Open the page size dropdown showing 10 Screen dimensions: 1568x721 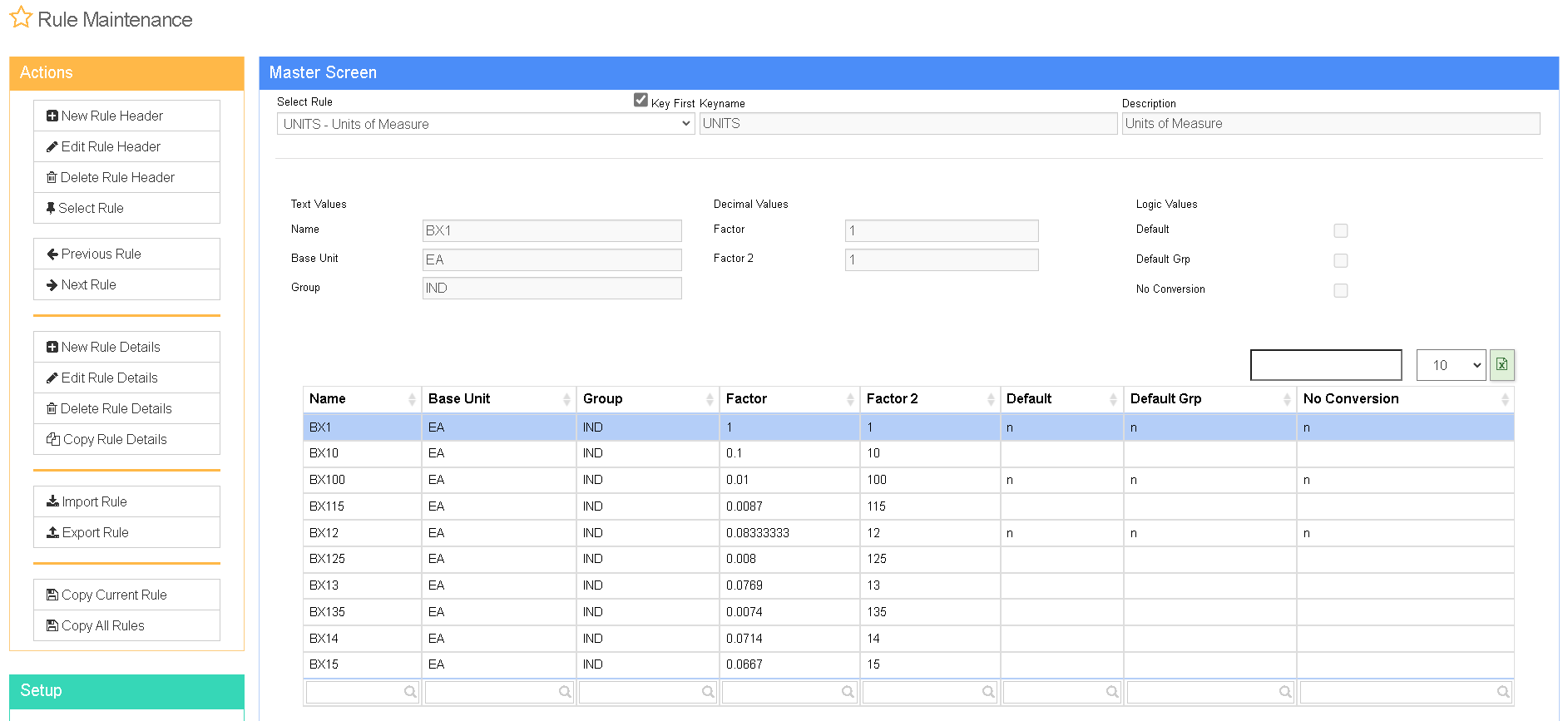[x=1452, y=365]
